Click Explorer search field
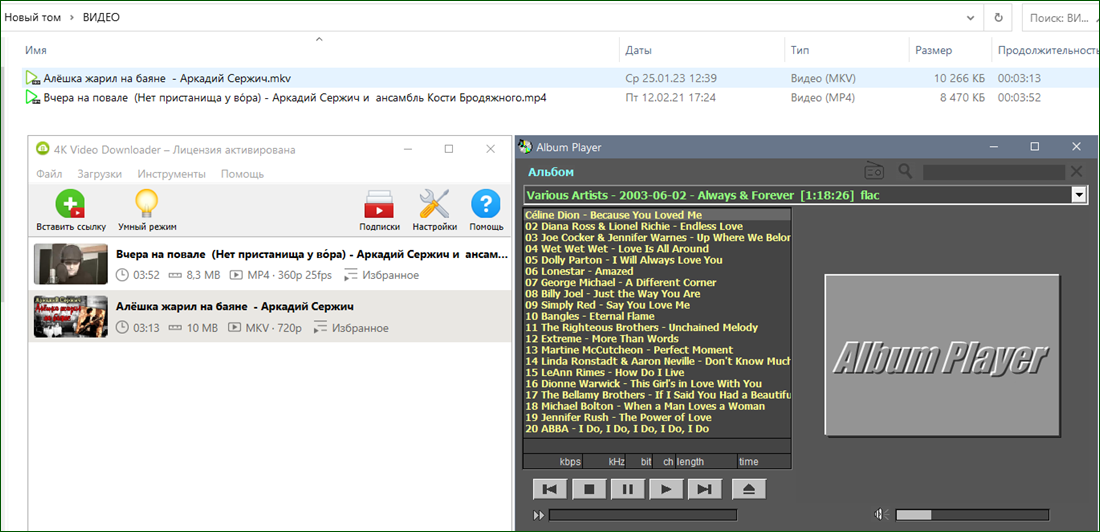 (x=1061, y=18)
